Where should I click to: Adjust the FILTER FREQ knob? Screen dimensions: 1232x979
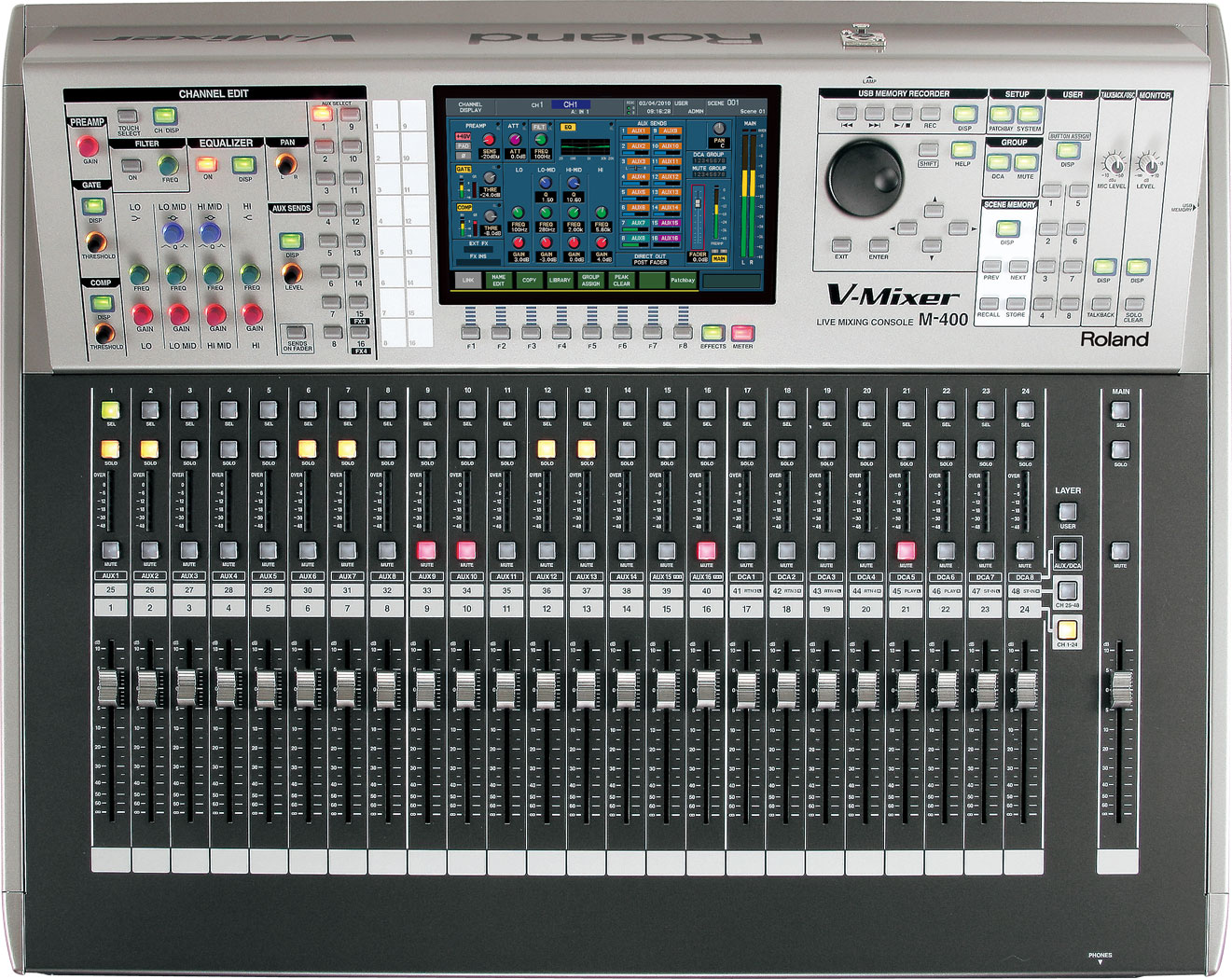tap(168, 166)
